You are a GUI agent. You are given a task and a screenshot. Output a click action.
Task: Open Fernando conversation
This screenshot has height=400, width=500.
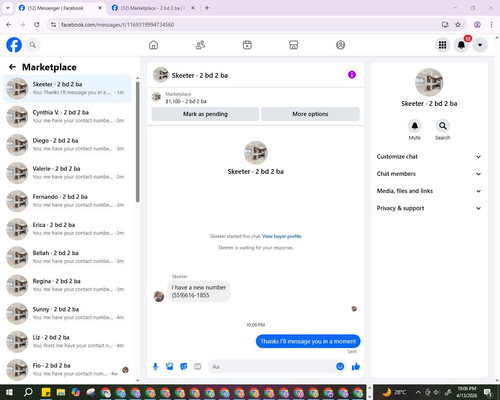click(x=68, y=201)
